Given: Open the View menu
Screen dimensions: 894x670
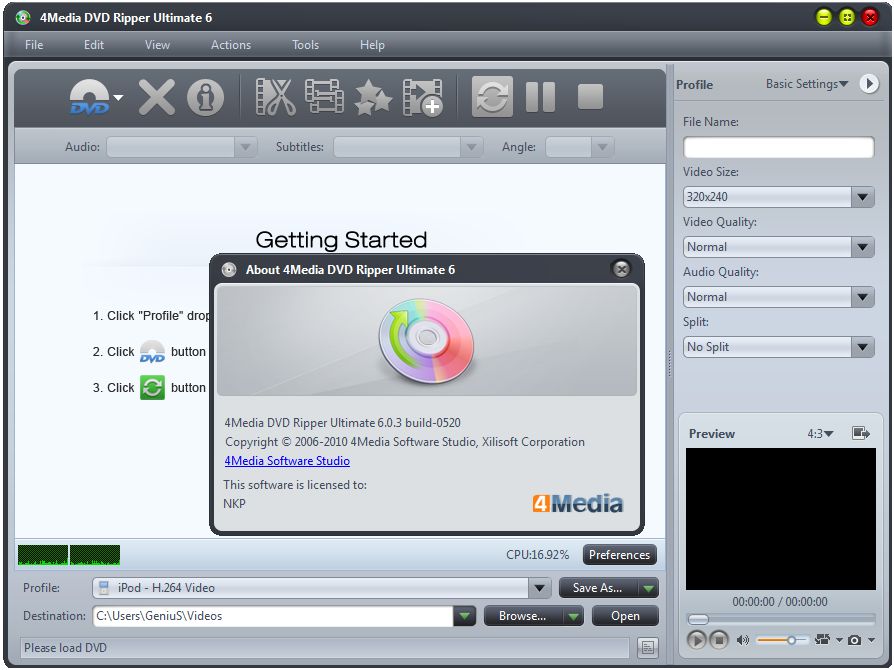Looking at the screenshot, I should click(x=157, y=44).
